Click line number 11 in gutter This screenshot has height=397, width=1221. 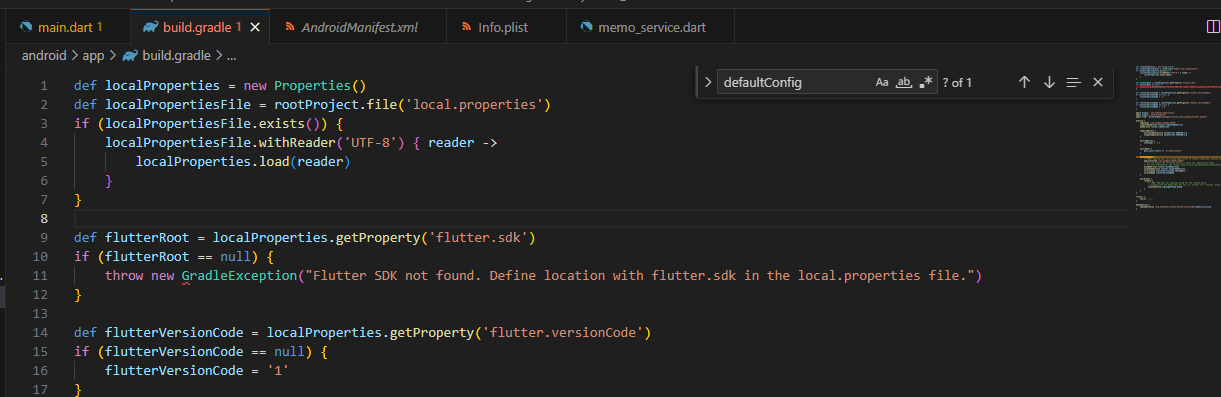(41, 275)
